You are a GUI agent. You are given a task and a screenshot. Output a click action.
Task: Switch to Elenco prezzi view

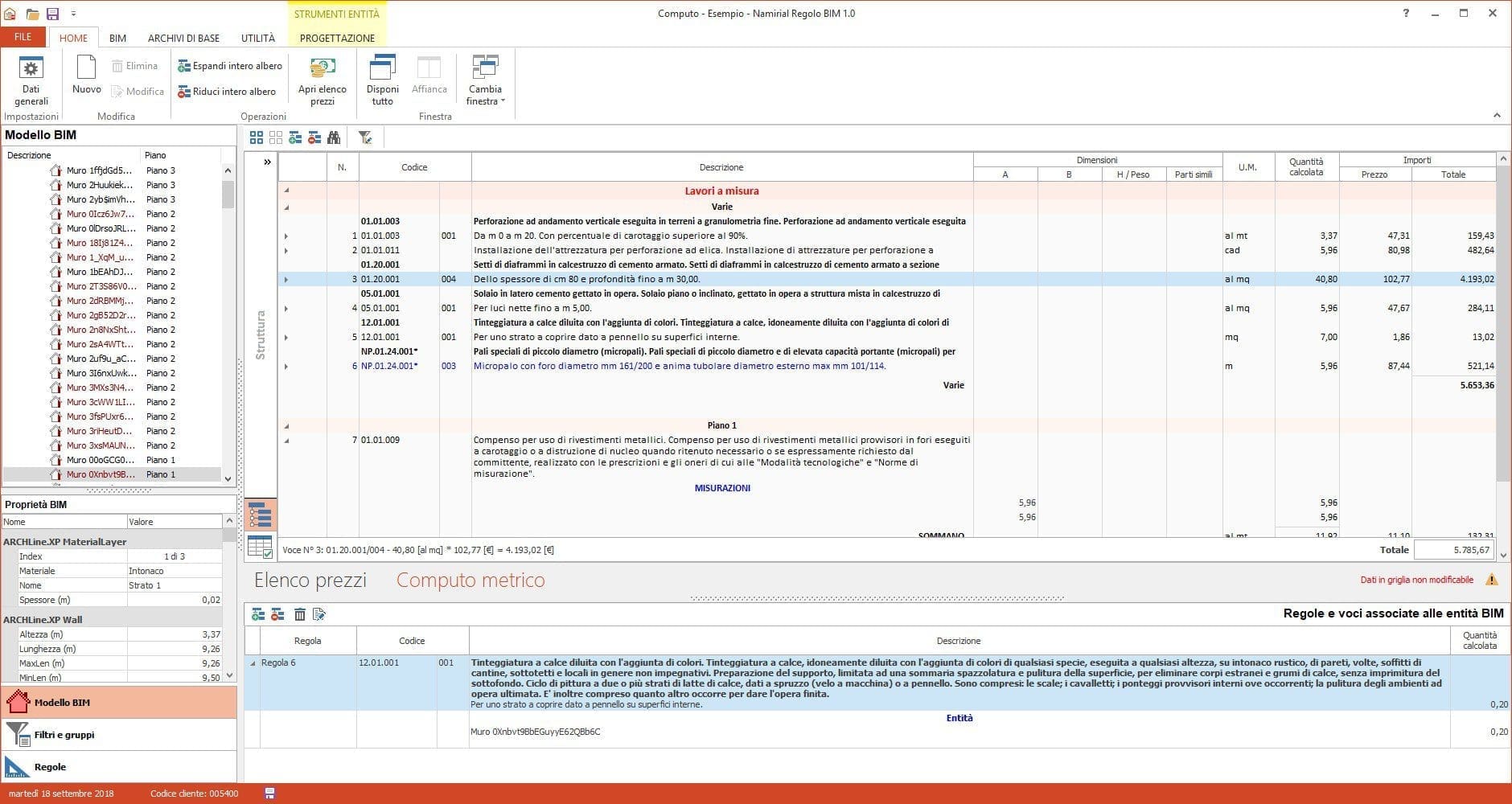click(x=310, y=580)
